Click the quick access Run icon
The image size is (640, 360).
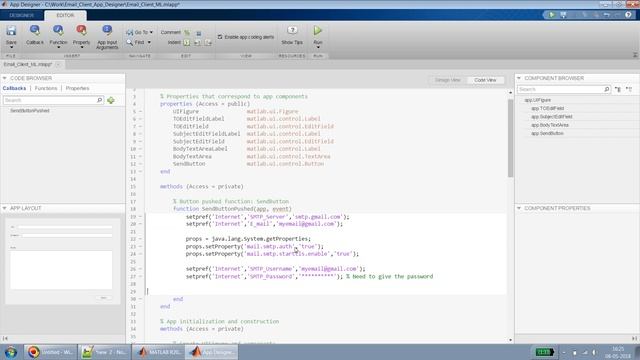click(x=551, y=15)
